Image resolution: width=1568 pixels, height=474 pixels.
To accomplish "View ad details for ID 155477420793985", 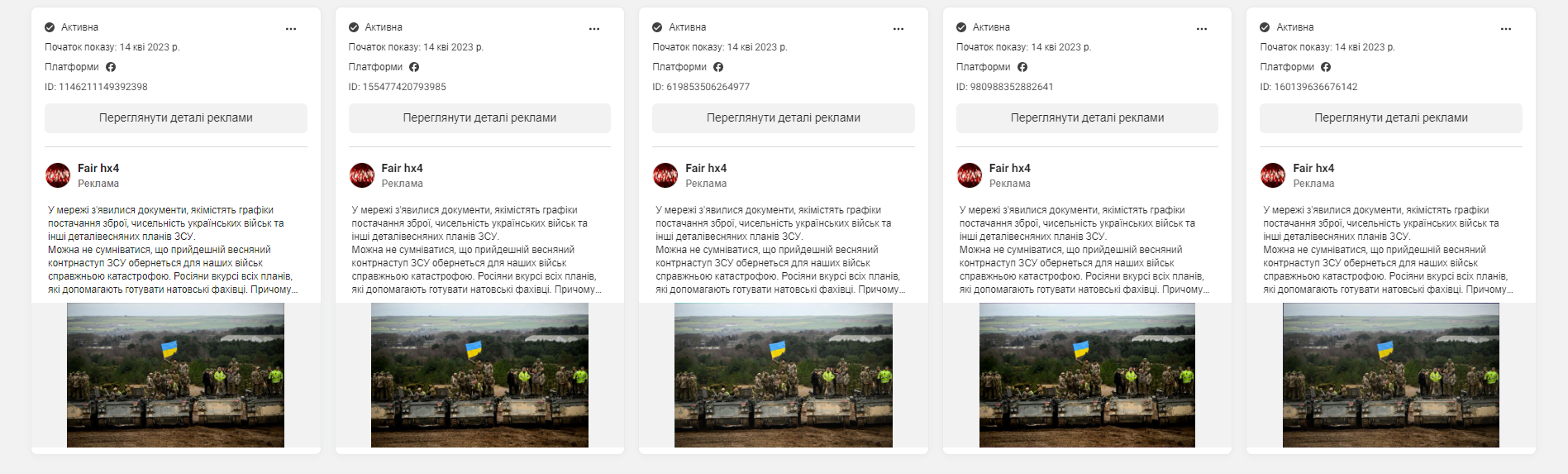I will coord(479,117).
